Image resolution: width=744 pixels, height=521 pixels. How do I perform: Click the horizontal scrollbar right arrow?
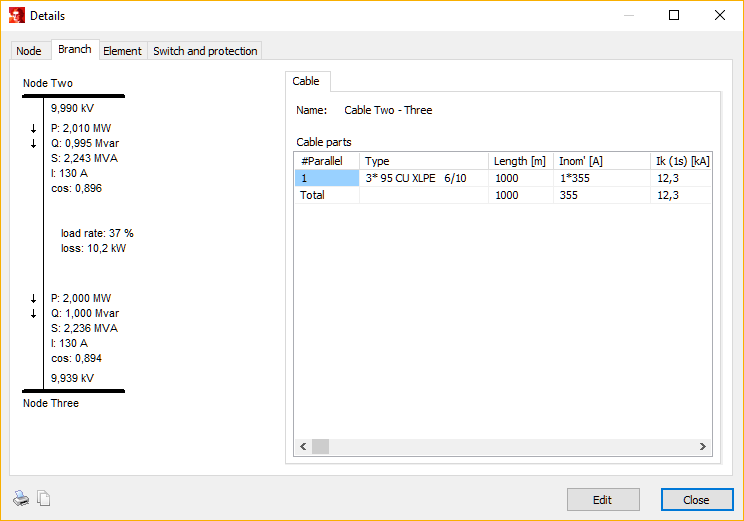click(x=703, y=447)
